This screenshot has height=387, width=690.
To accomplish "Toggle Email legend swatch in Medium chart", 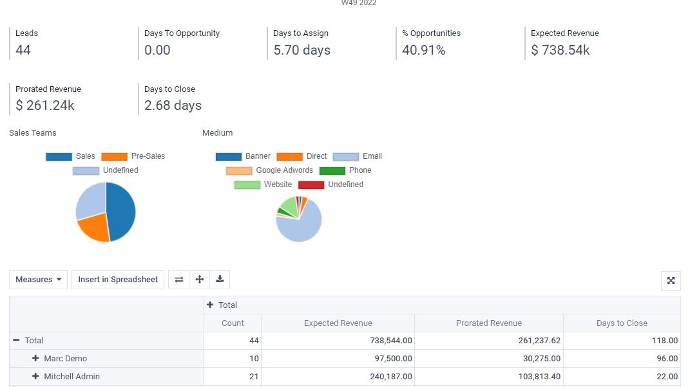I will (346, 156).
